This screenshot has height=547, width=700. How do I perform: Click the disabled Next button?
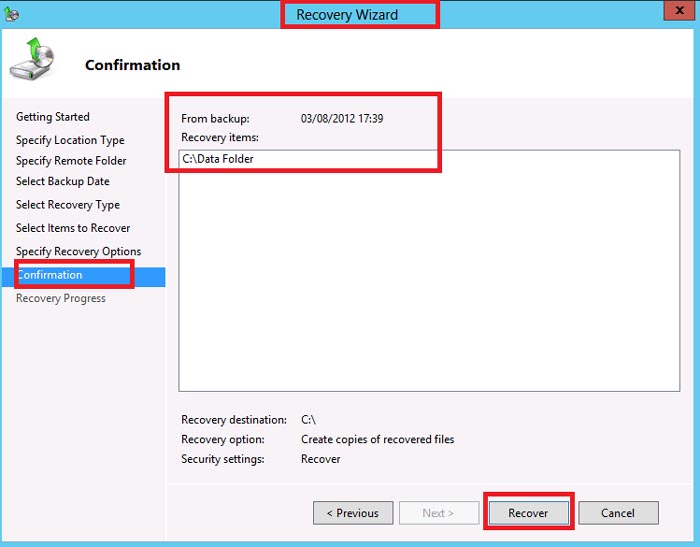(x=438, y=513)
